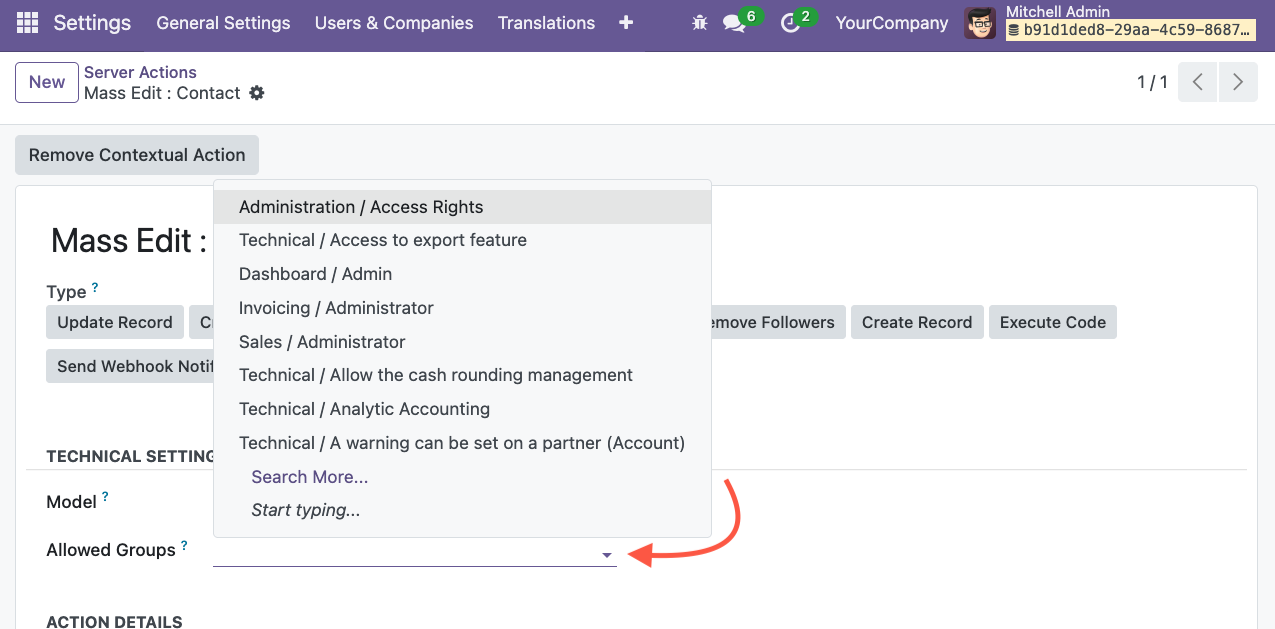This screenshot has width=1275, height=629.
Task: Choose Technical / Access to export feature
Action: pyautogui.click(x=462, y=240)
